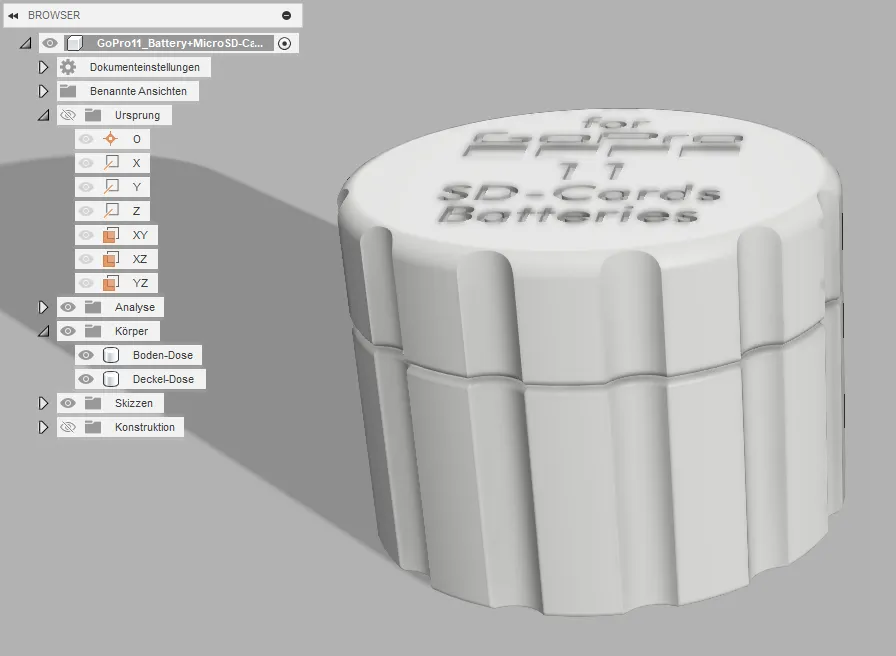Click the BROWSER panel title
This screenshot has width=896, height=656.
pyautogui.click(x=54, y=15)
